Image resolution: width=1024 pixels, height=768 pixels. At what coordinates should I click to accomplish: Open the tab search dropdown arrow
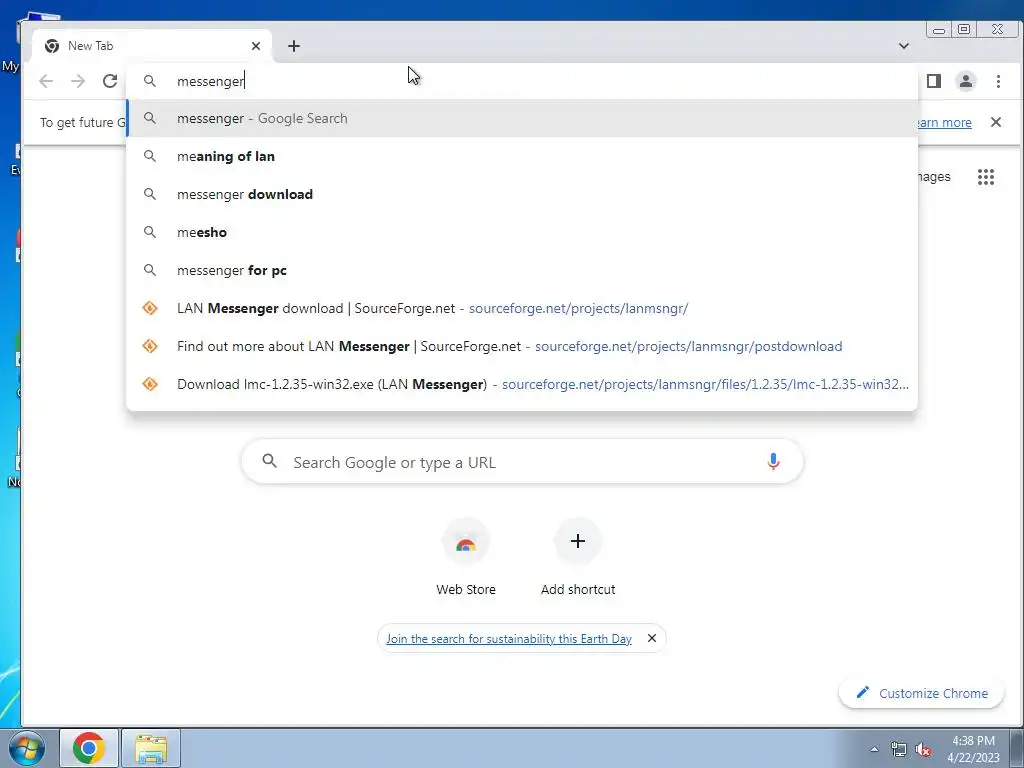tap(904, 46)
